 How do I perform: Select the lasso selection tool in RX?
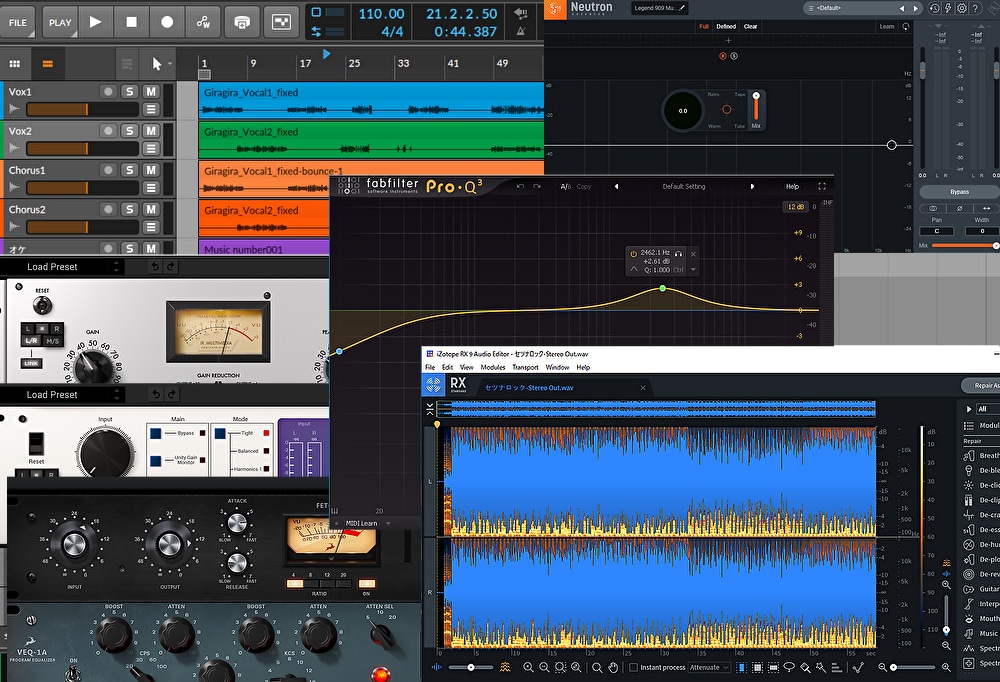pos(789,667)
